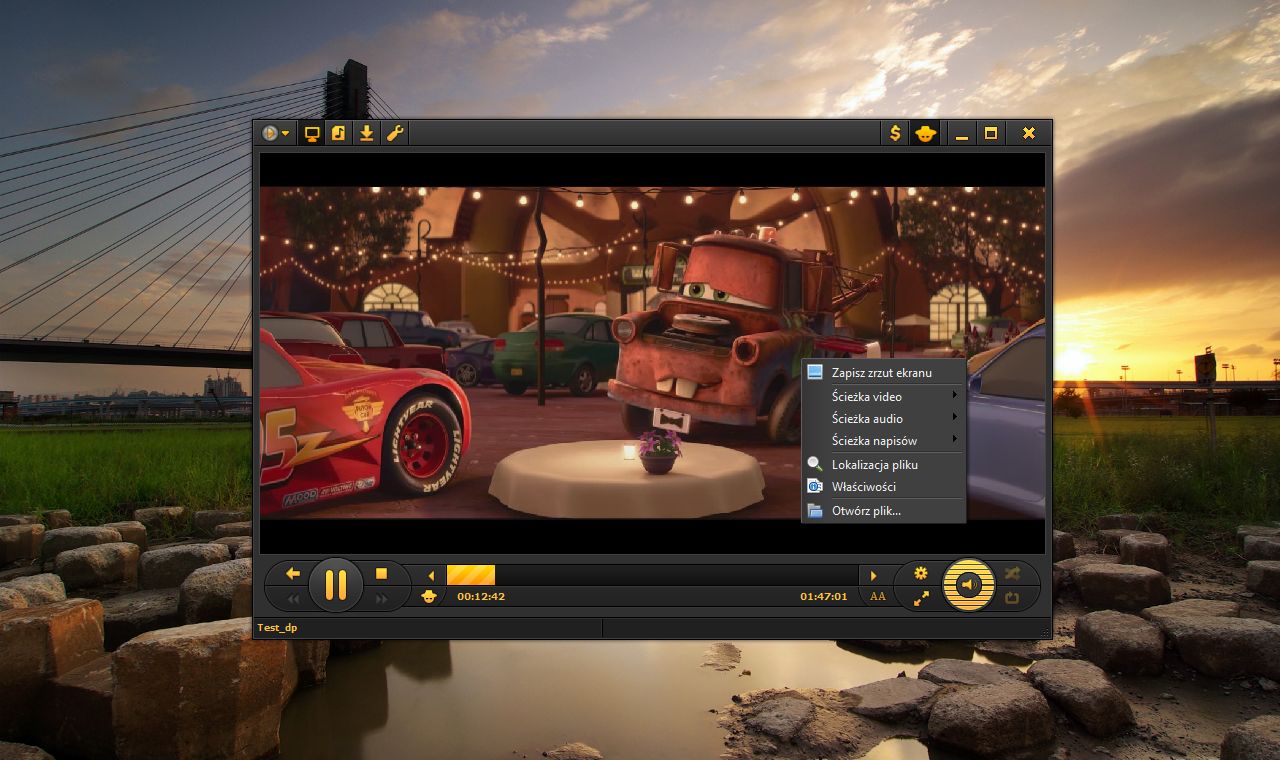Choose 'Otwórz plik...' from context menu
The height and width of the screenshot is (760, 1280).
(884, 510)
